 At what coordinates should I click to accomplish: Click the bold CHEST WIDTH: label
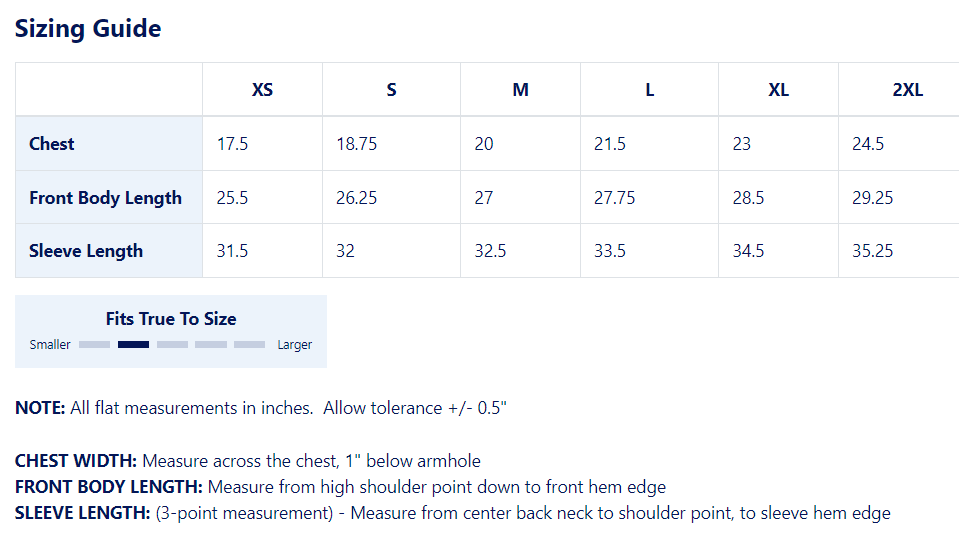pos(77,462)
